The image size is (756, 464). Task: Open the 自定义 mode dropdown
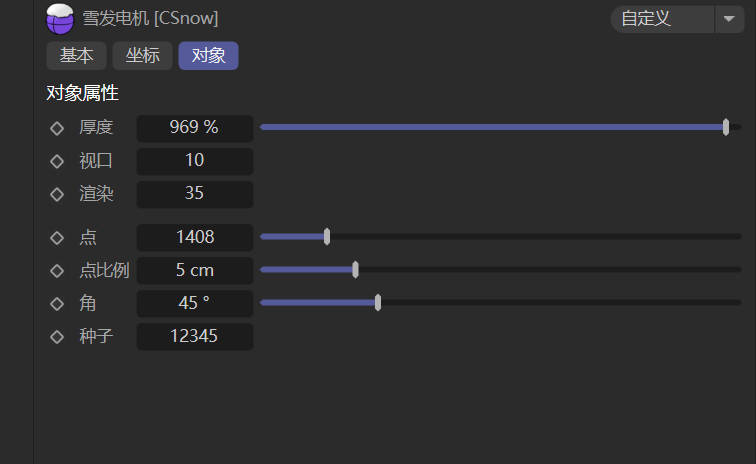click(x=660, y=19)
